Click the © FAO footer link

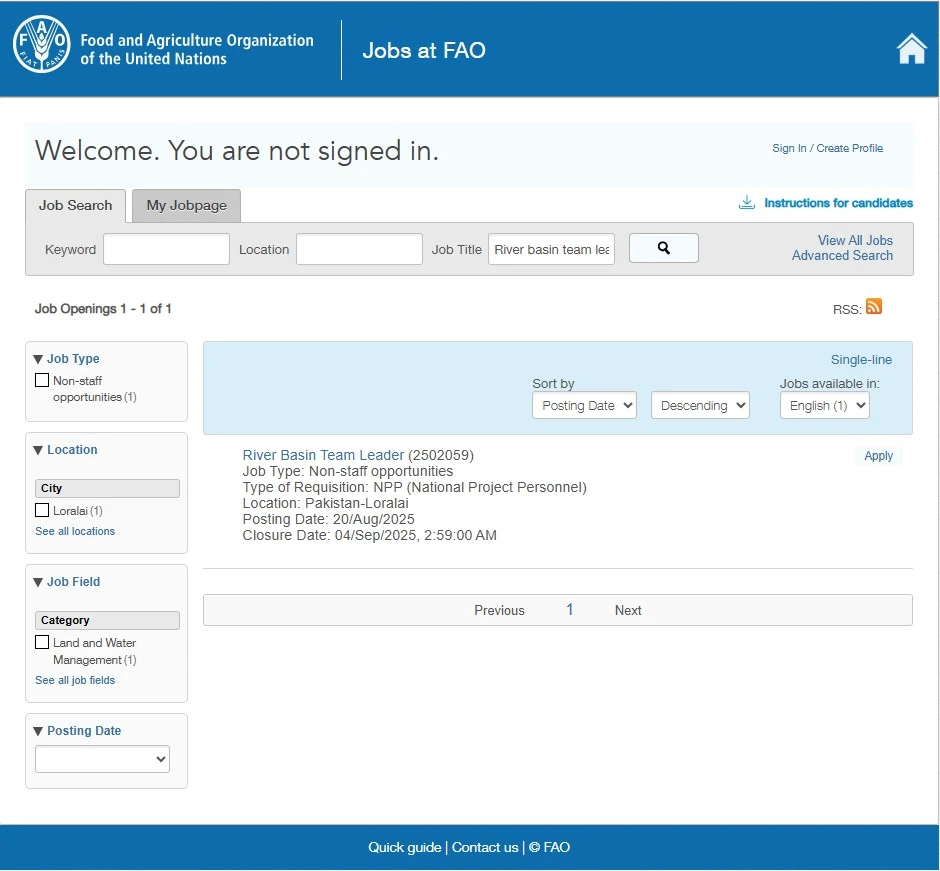[x=549, y=847]
